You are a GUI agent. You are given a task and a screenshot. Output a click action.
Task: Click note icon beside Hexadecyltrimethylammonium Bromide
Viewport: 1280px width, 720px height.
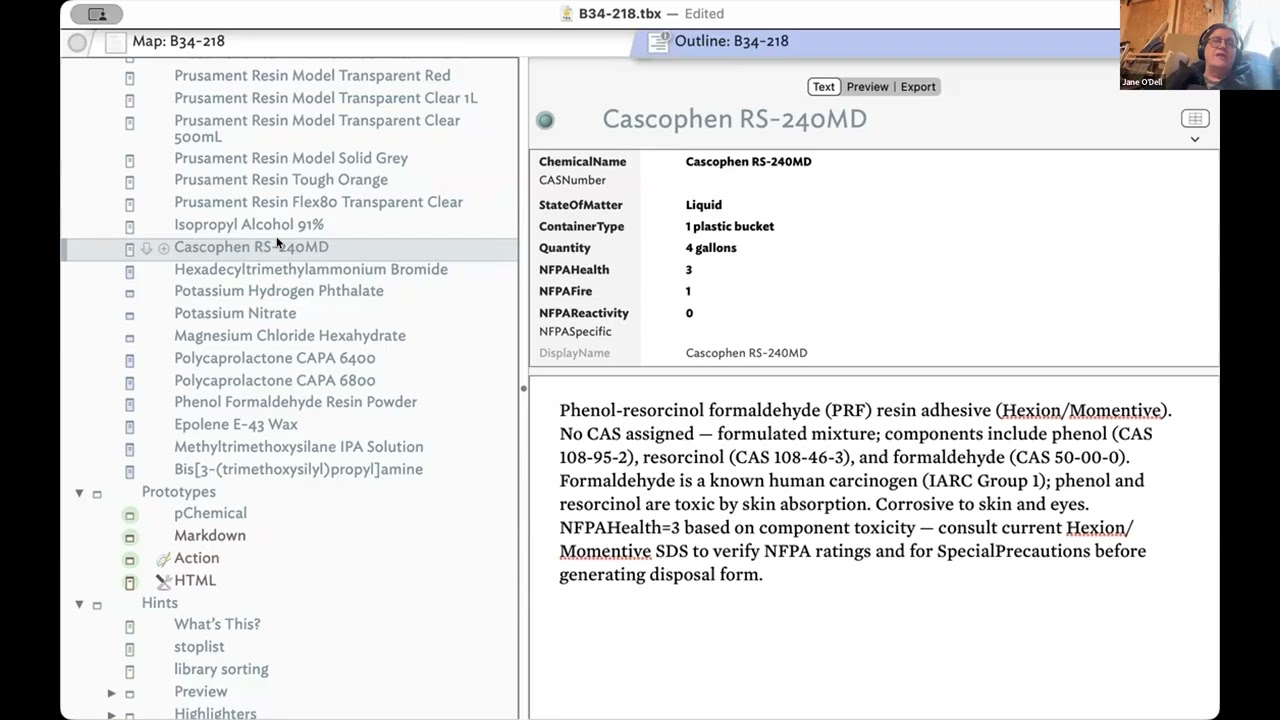tap(129, 270)
